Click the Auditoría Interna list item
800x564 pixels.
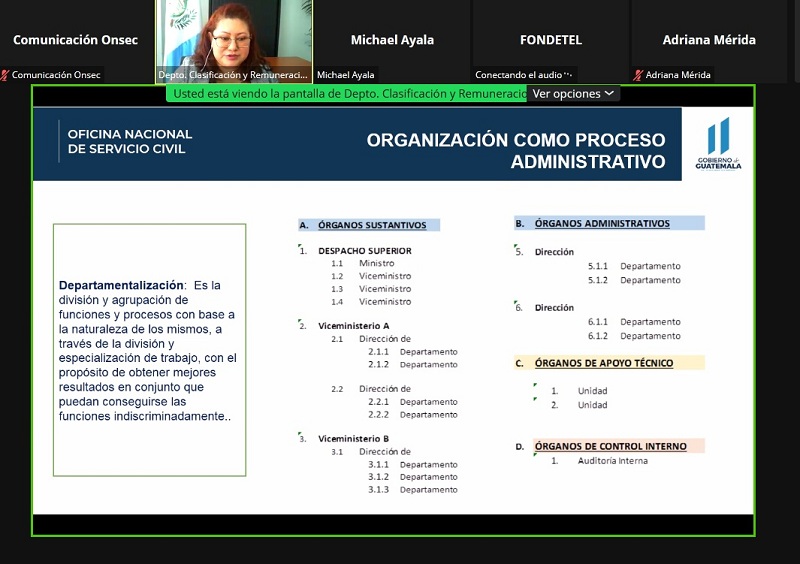click(612, 461)
